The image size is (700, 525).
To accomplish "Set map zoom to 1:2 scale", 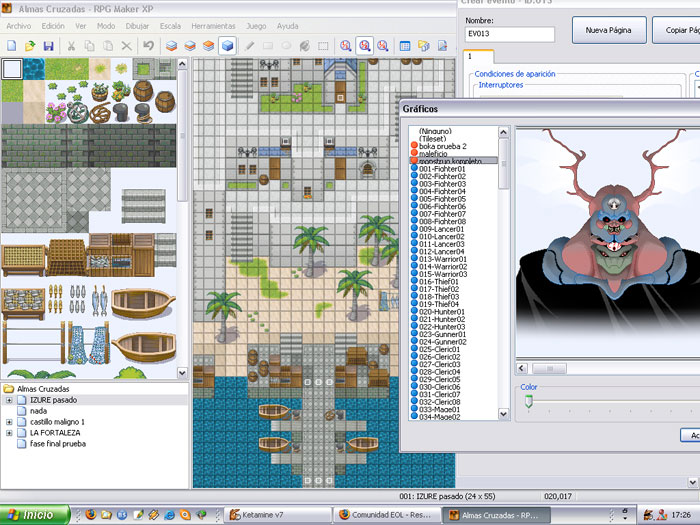I will point(364,46).
